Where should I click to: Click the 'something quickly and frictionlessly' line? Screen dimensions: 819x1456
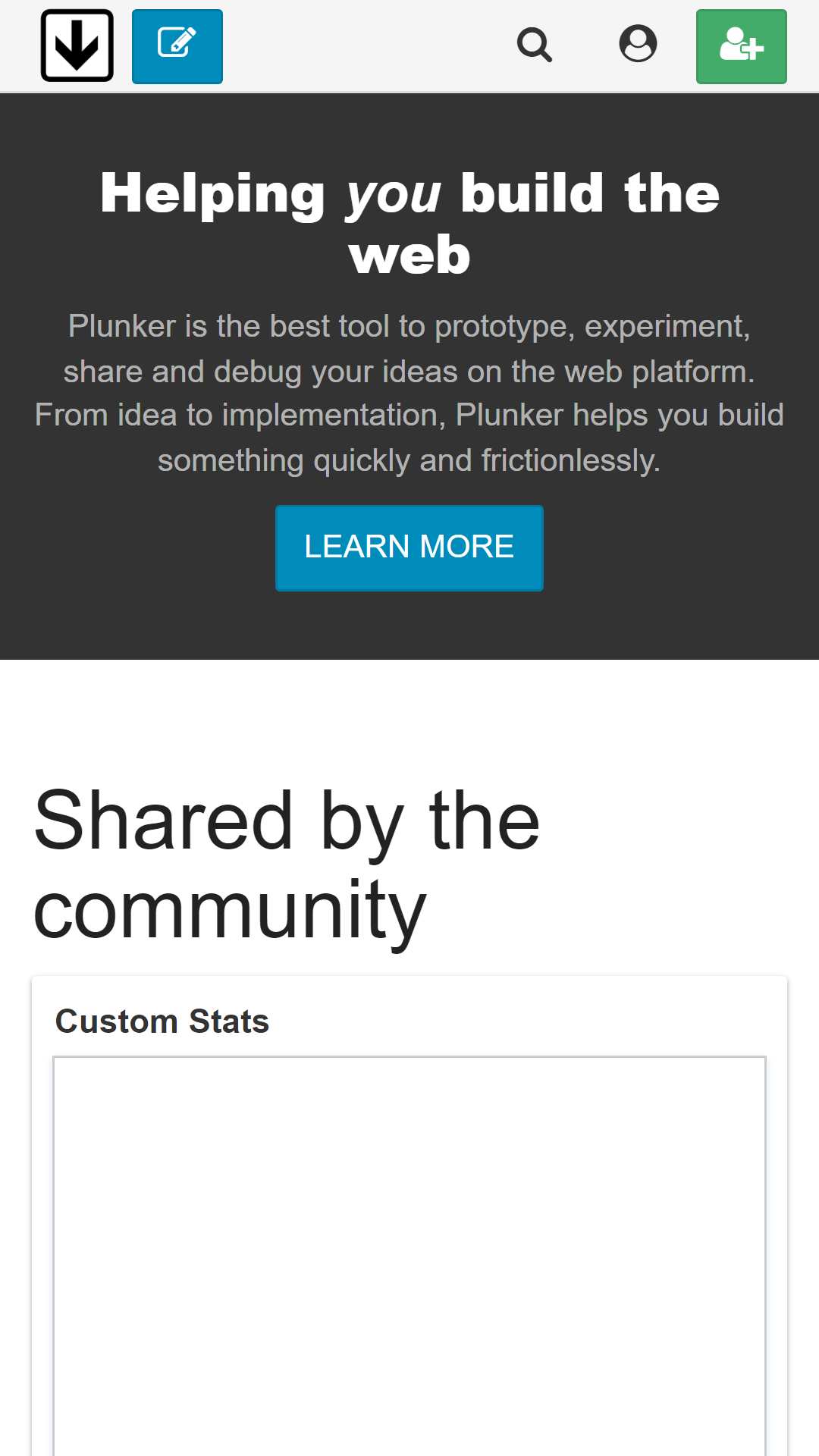coord(409,460)
